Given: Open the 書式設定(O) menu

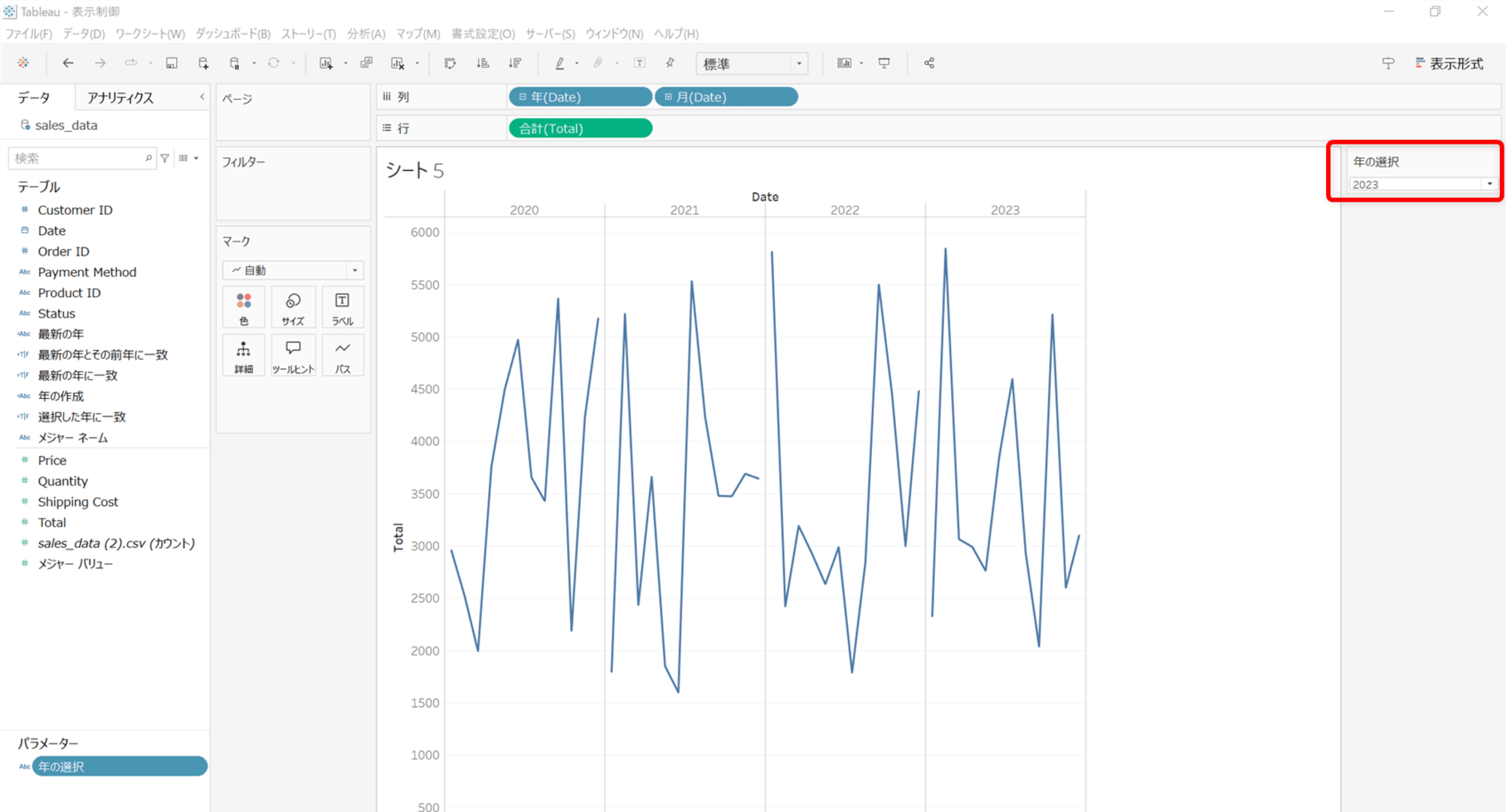Looking at the screenshot, I should (x=483, y=34).
